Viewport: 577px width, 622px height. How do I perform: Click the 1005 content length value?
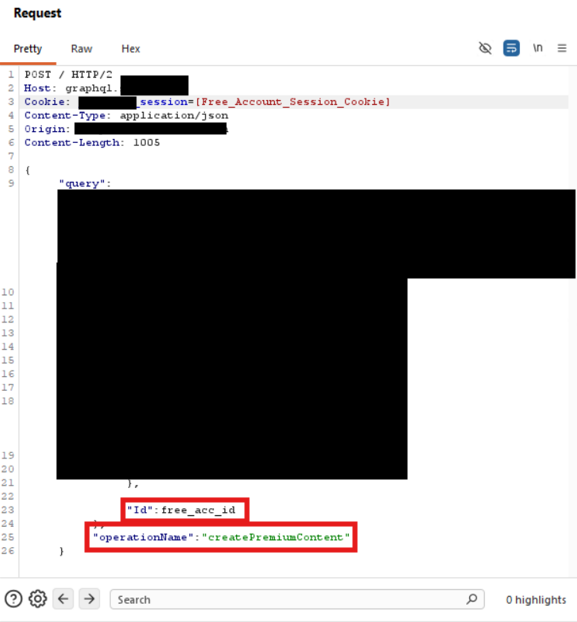(x=146, y=142)
